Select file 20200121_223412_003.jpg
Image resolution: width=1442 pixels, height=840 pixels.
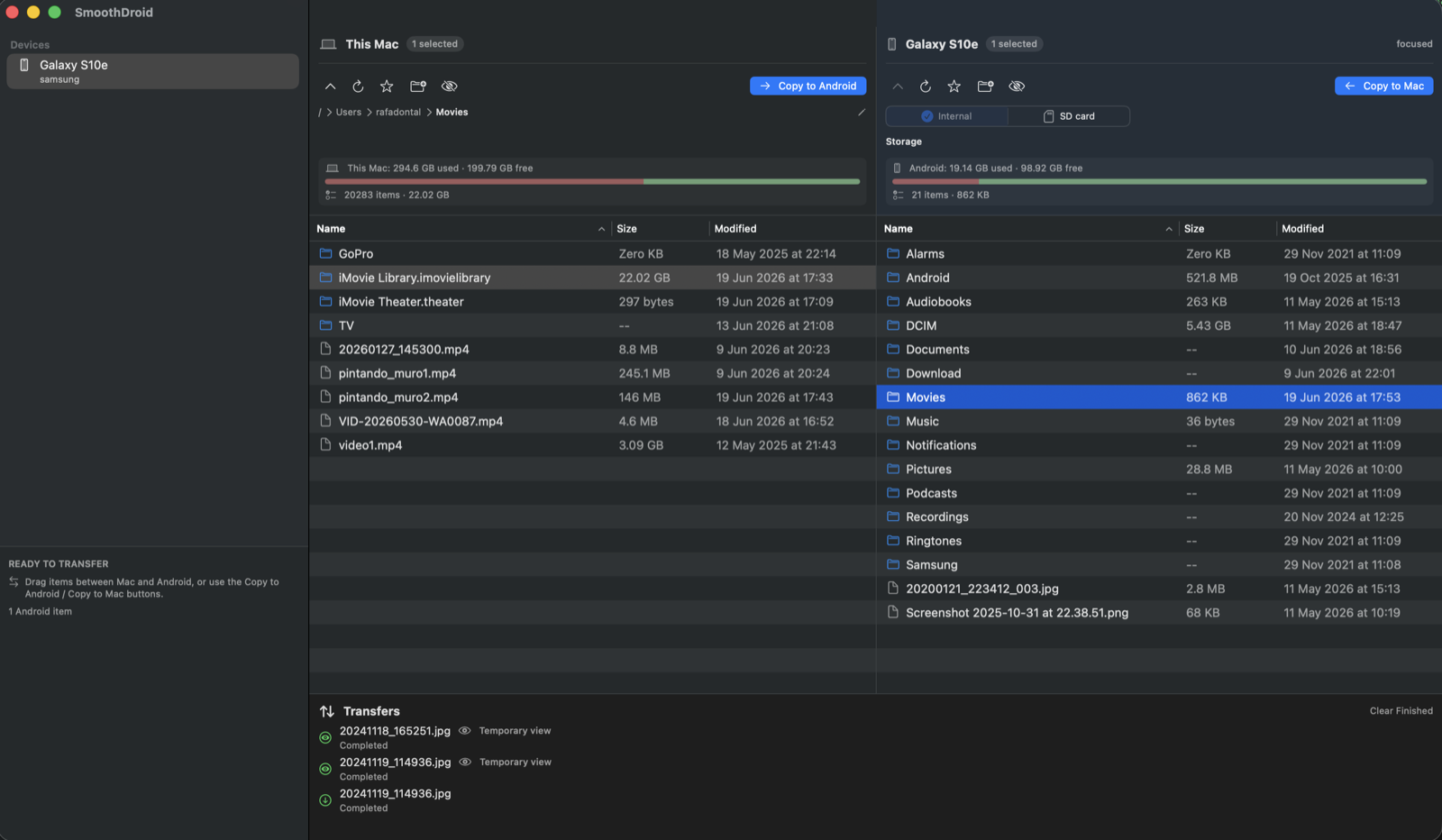(x=1159, y=589)
